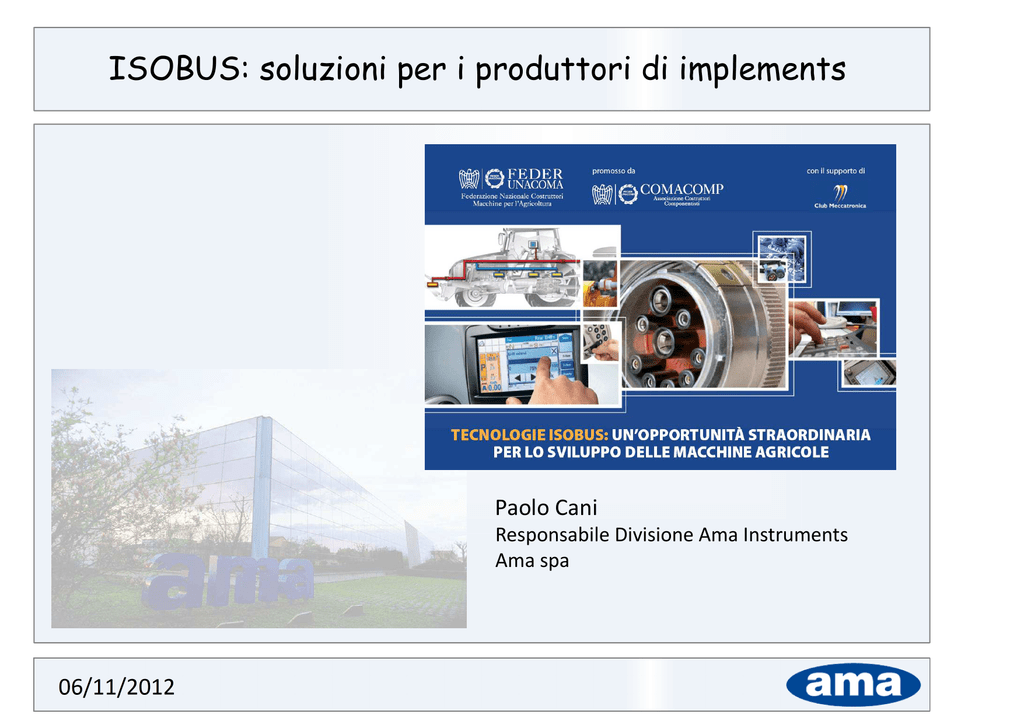This screenshot has height=724, width=1024.
Task: Click the date '06/11/2012' in footer
Action: click(116, 687)
